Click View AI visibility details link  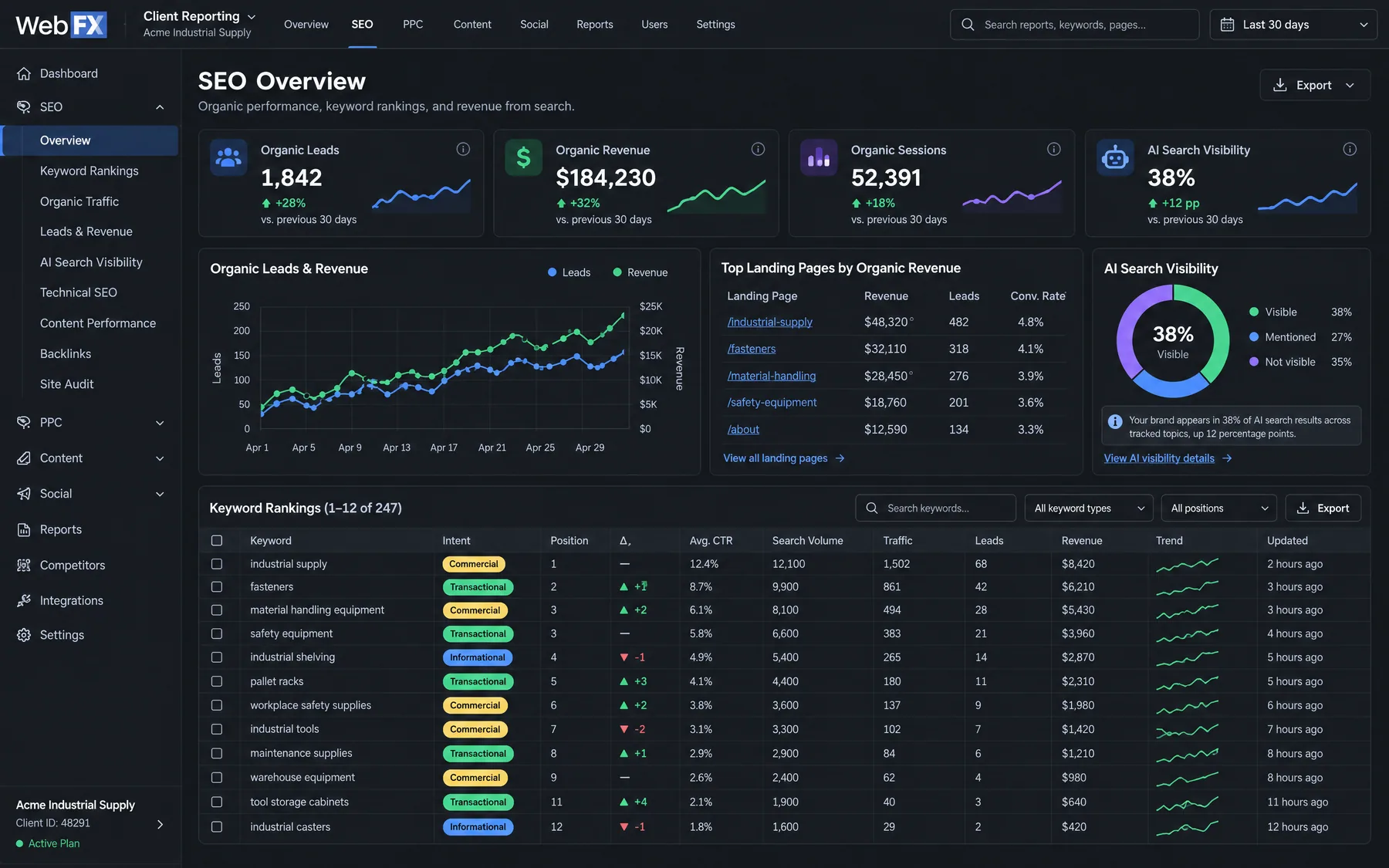pos(1159,458)
